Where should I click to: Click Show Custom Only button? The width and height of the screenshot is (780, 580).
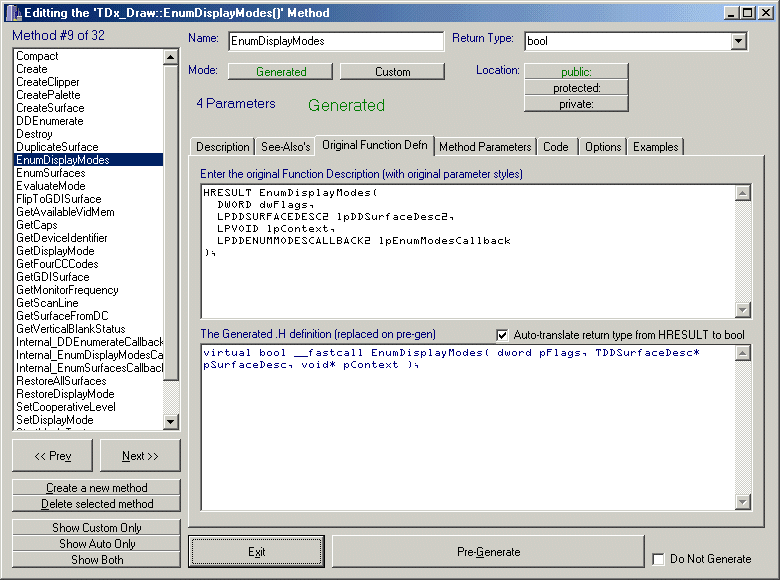(x=97, y=527)
